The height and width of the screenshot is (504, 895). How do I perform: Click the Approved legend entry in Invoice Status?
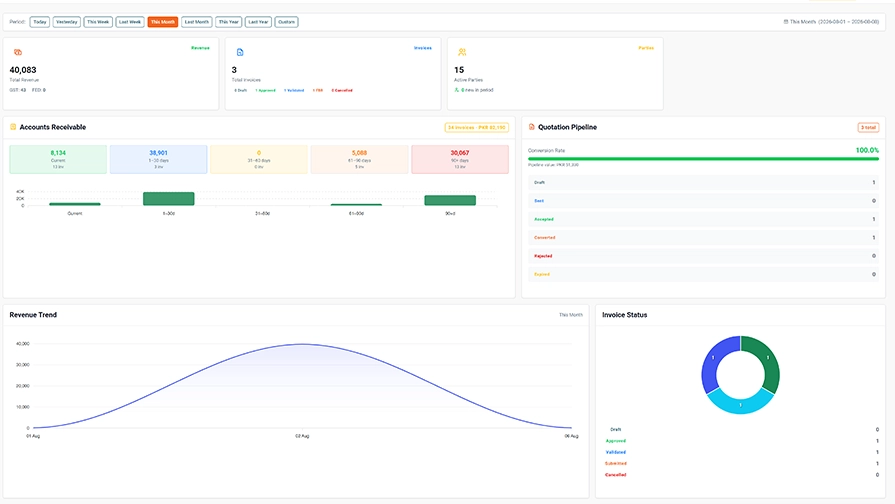[616, 441]
